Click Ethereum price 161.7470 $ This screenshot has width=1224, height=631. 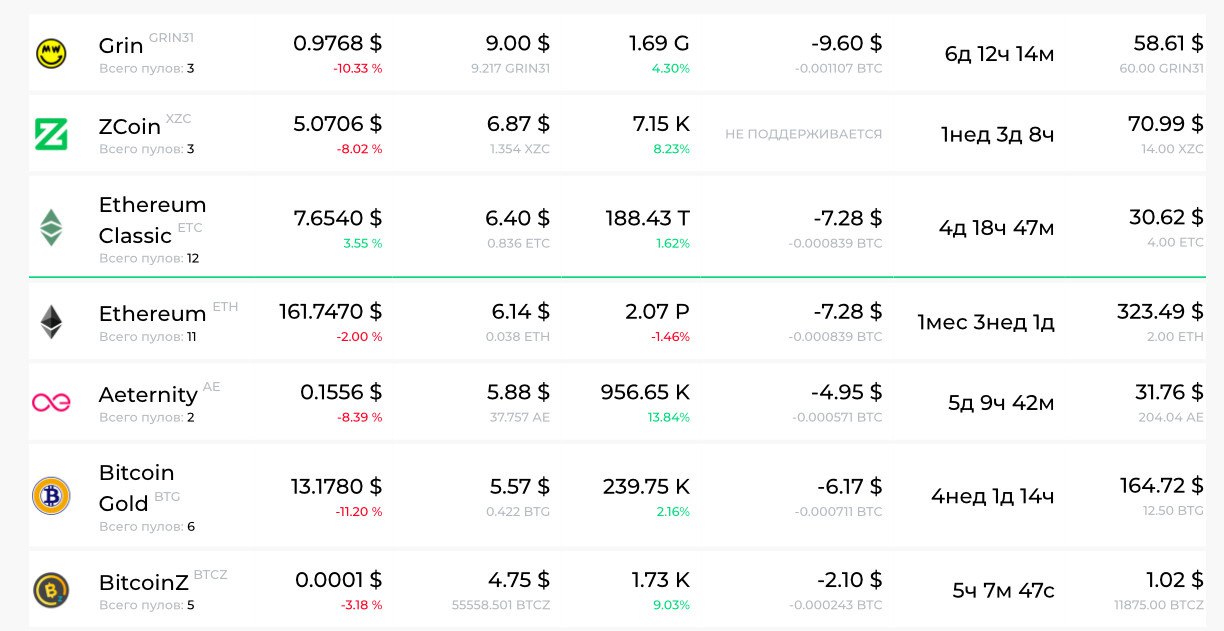tap(330, 312)
